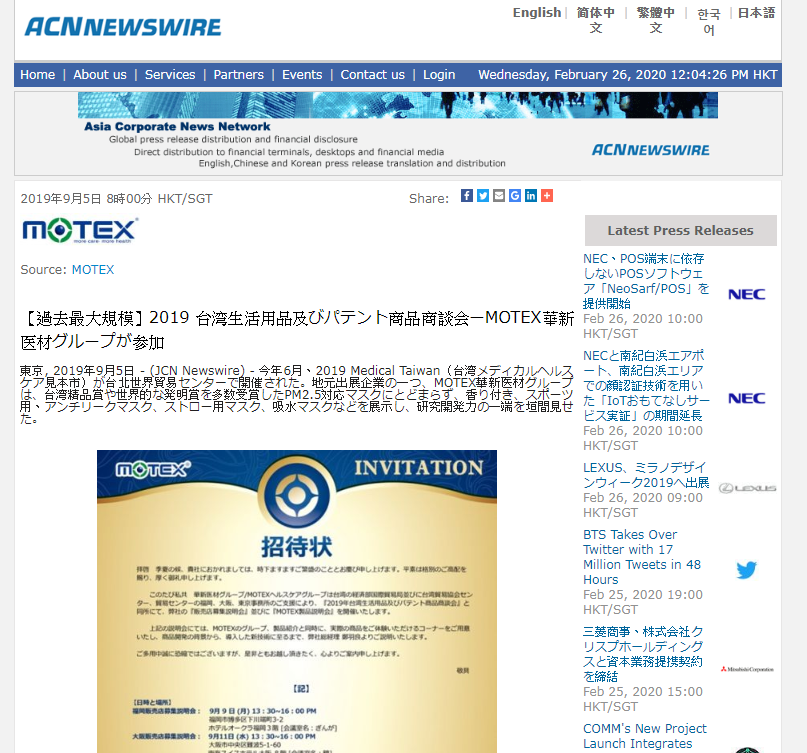Image resolution: width=807 pixels, height=753 pixels.
Task: Go to Services menu item
Action: pos(170,75)
